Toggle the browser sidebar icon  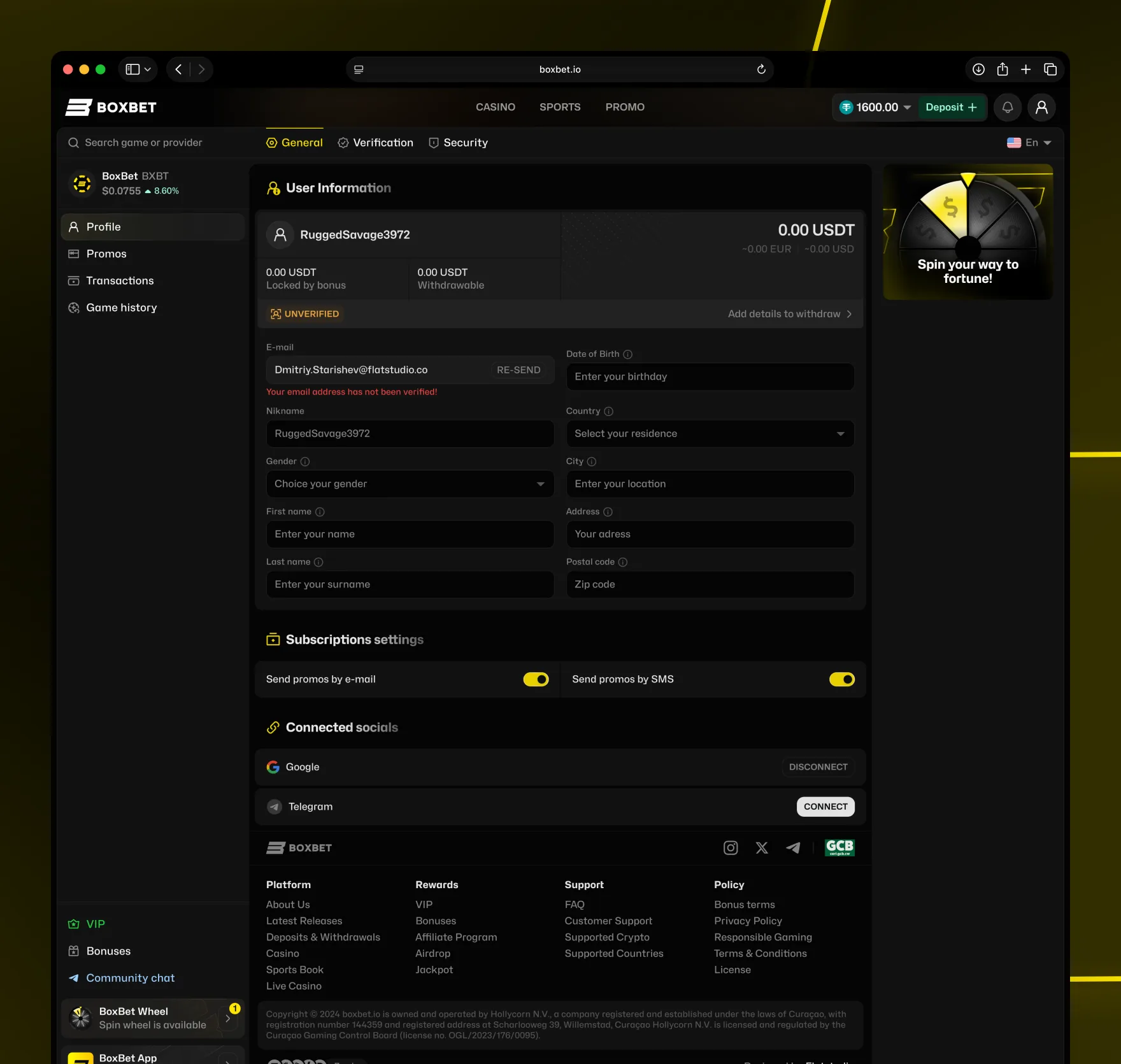click(x=132, y=69)
